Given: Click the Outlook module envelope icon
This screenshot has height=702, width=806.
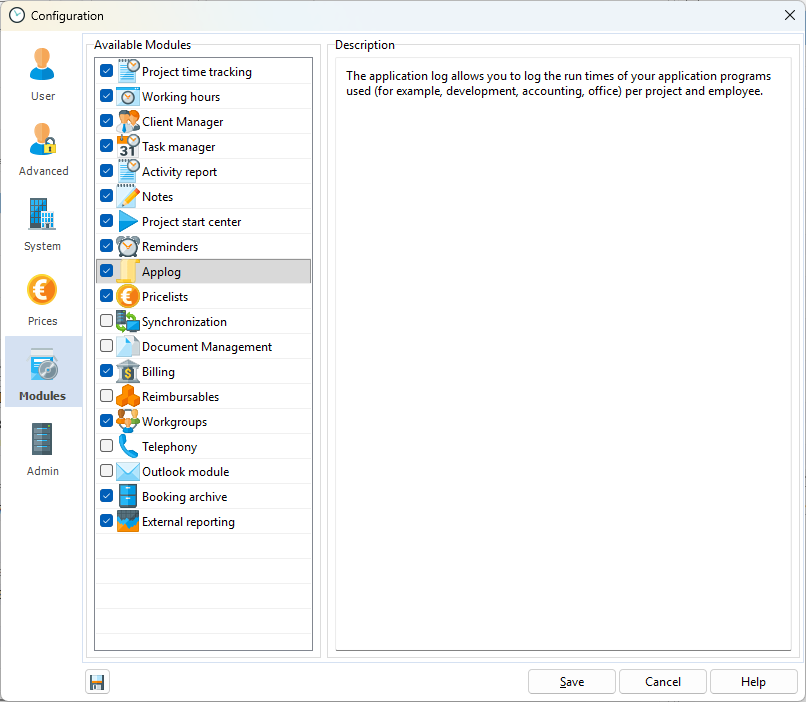Looking at the screenshot, I should tap(128, 472).
